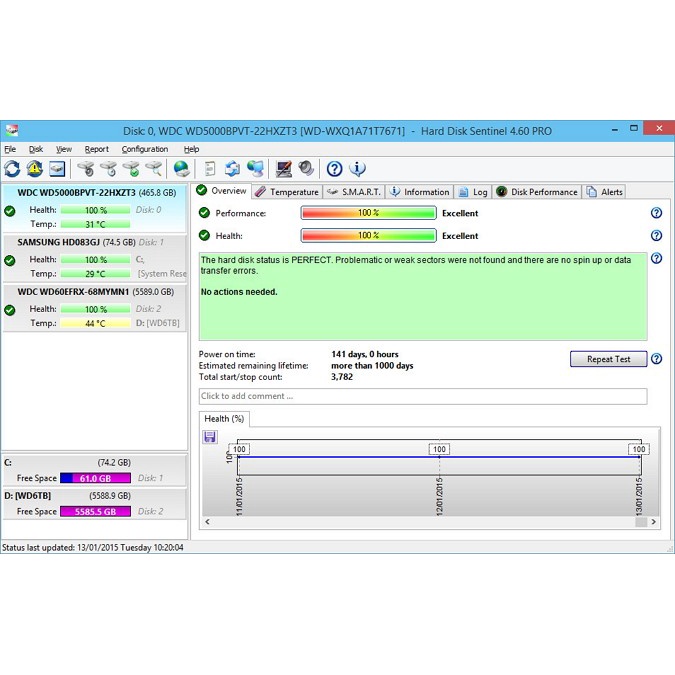
Task: Click the save floppy icon on Health graph
Action: coord(210,437)
